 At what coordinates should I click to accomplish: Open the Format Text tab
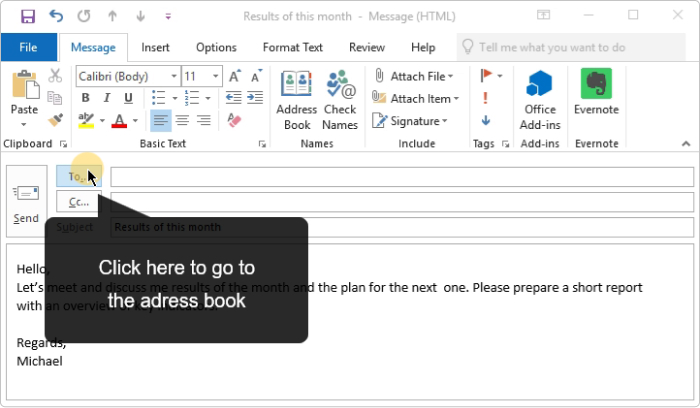click(x=292, y=47)
